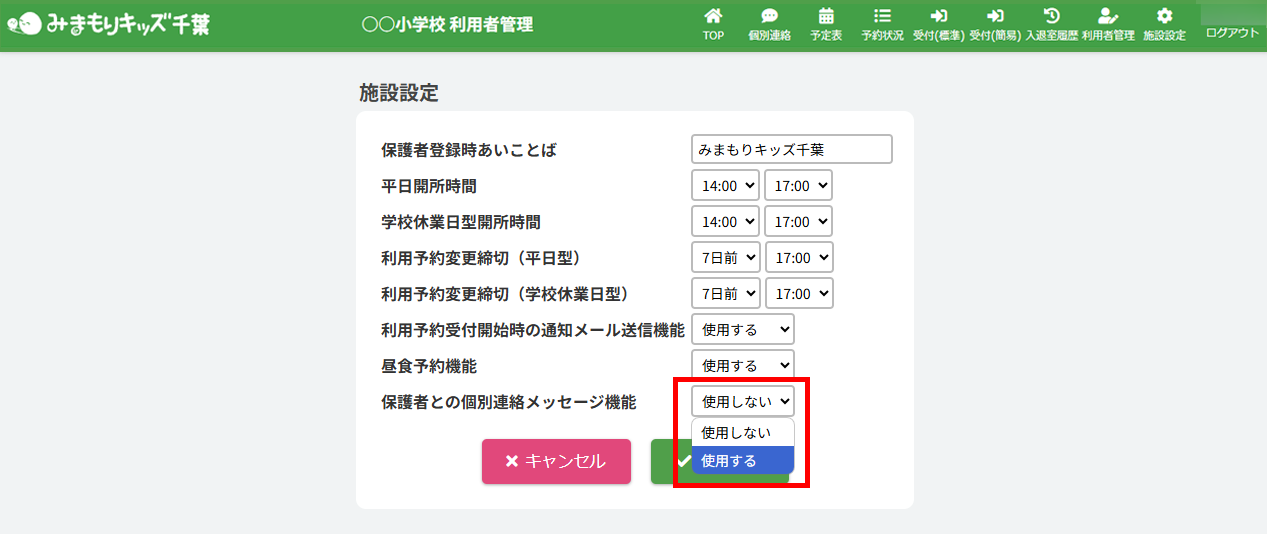
Task: Click the TOP home icon
Action: pyautogui.click(x=713, y=17)
